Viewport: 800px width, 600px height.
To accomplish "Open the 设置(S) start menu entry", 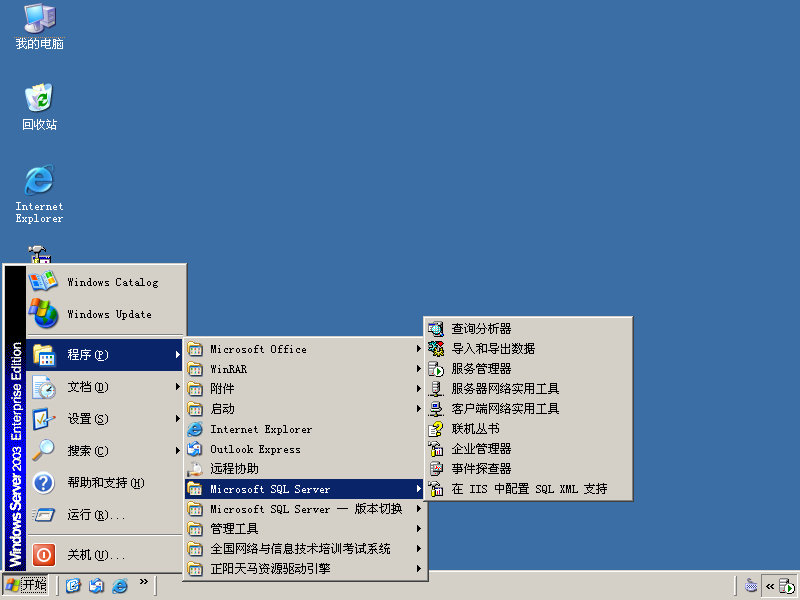I will pos(105,419).
